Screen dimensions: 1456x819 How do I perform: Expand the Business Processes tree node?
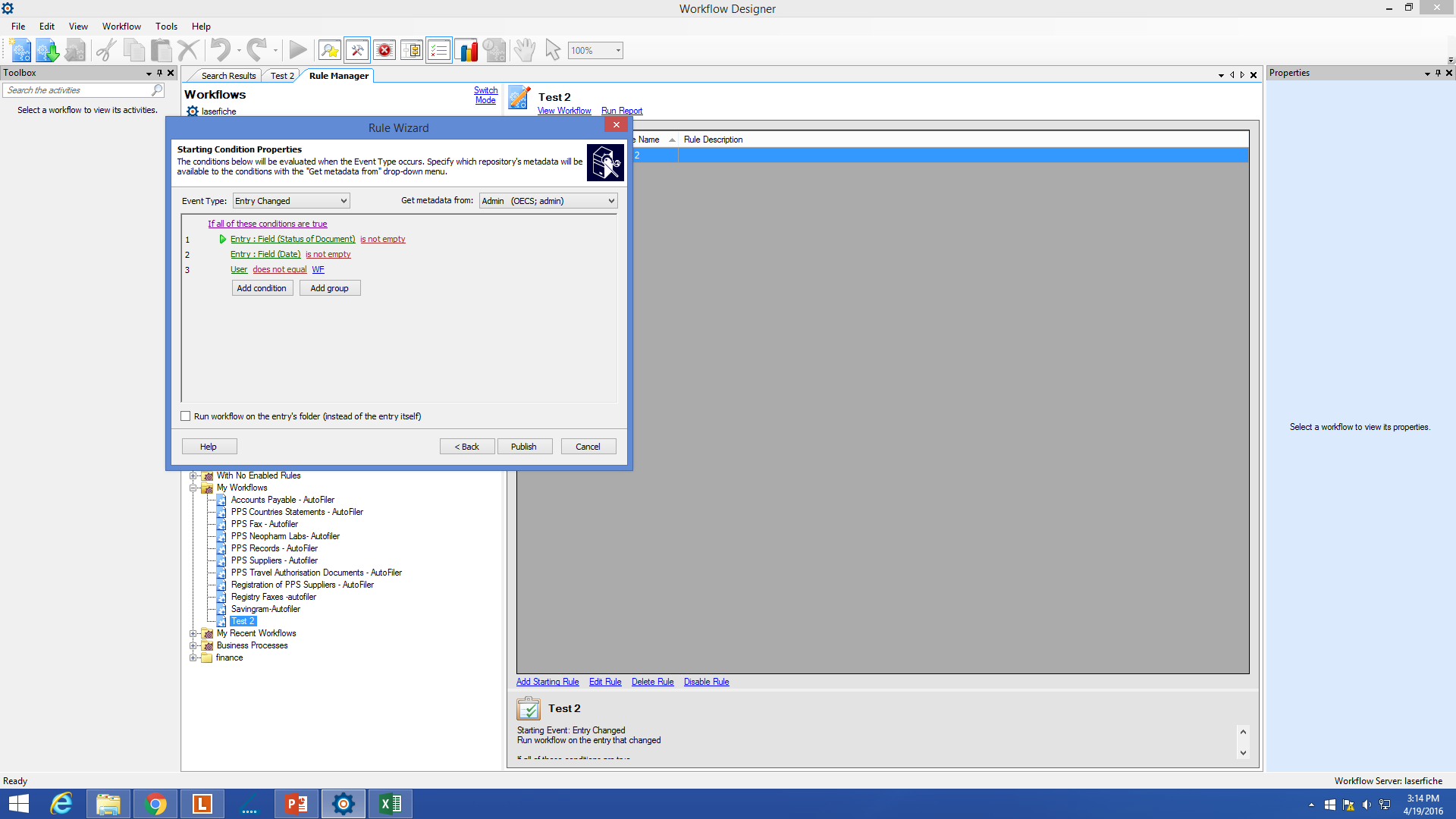pyautogui.click(x=193, y=645)
